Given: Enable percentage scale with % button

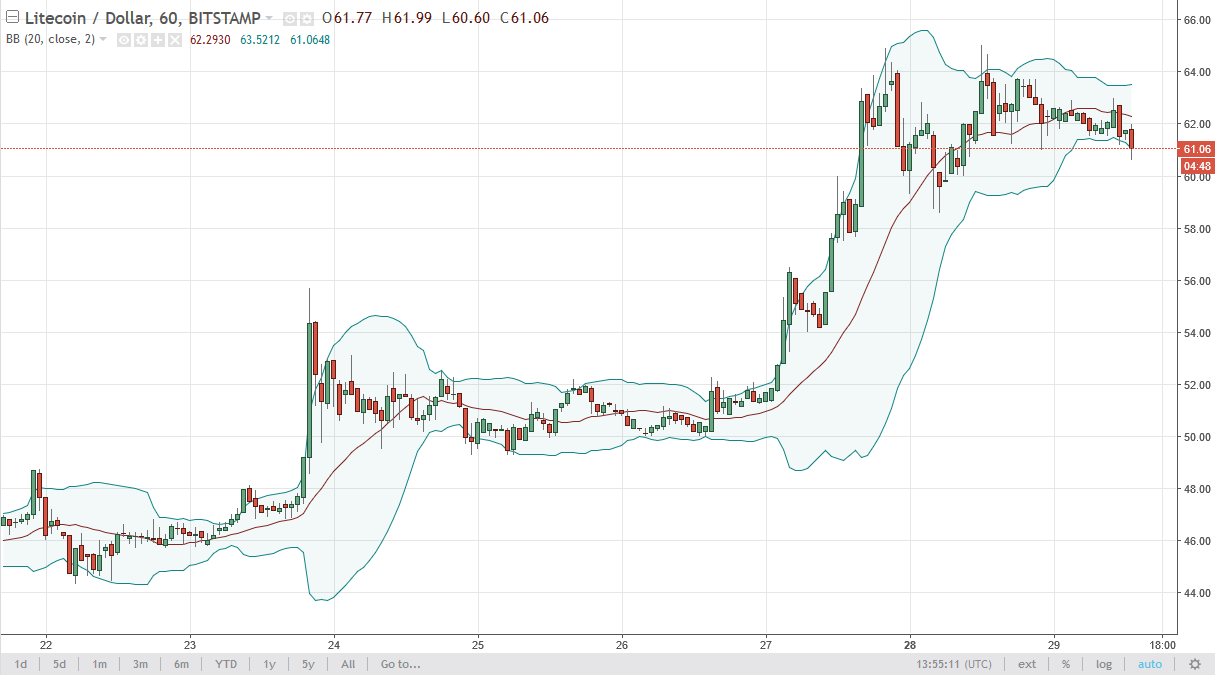Looking at the screenshot, I should [x=1066, y=664].
